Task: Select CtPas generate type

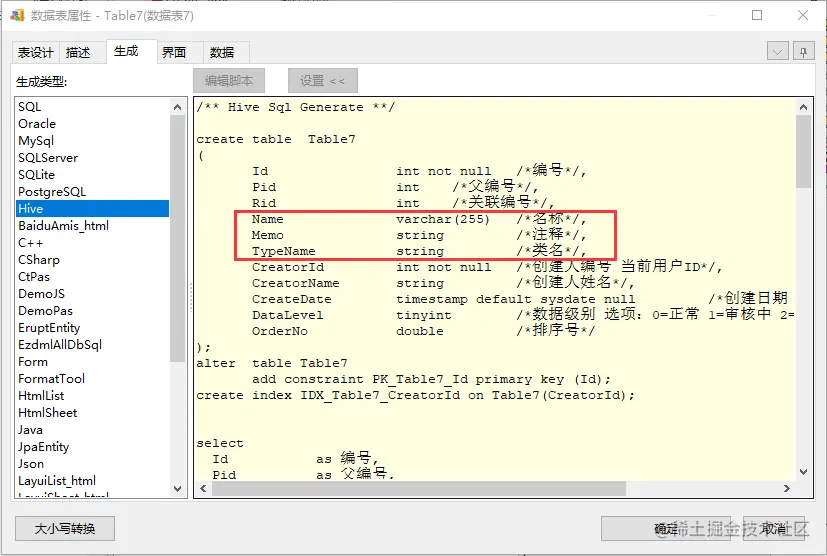Action: click(x=92, y=276)
